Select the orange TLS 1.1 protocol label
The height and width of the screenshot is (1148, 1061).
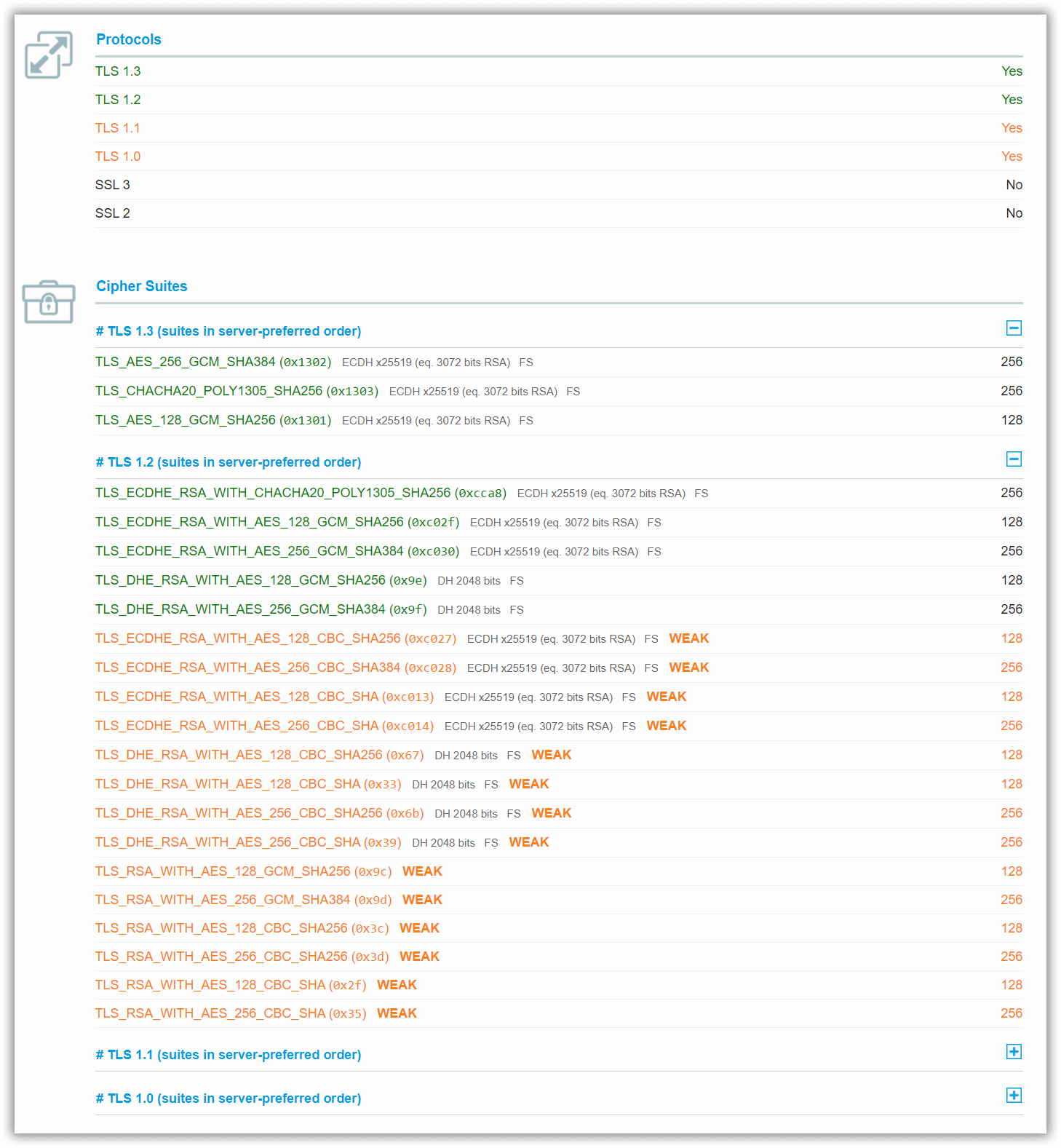click(118, 128)
